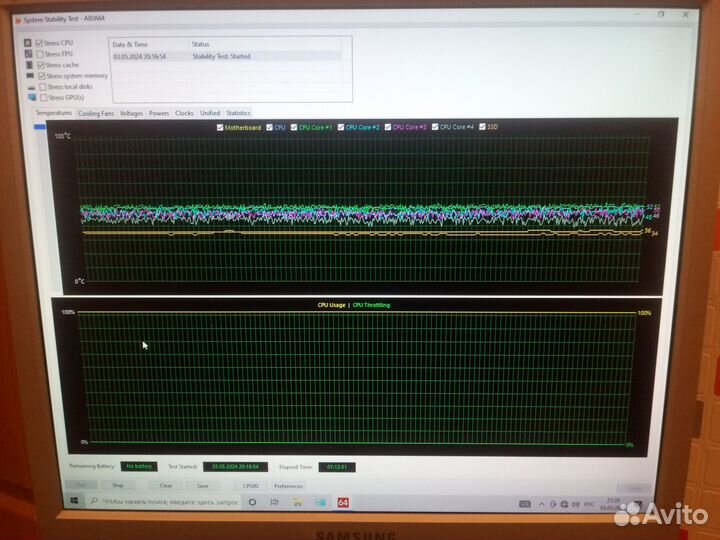Click the CPU chip icon beside Stress CPU
720x540 pixels.
coord(28,43)
